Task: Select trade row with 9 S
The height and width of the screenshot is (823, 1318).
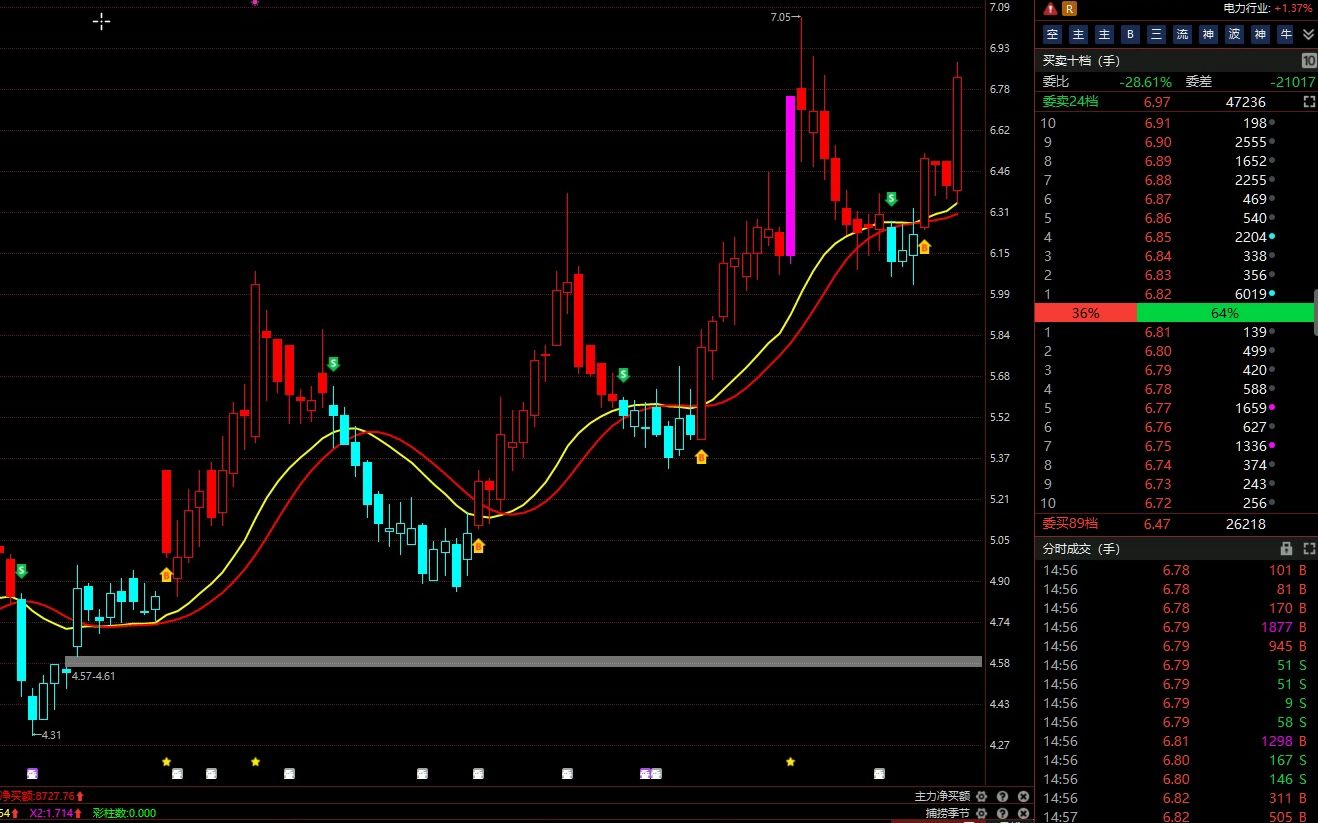Action: [1175, 703]
